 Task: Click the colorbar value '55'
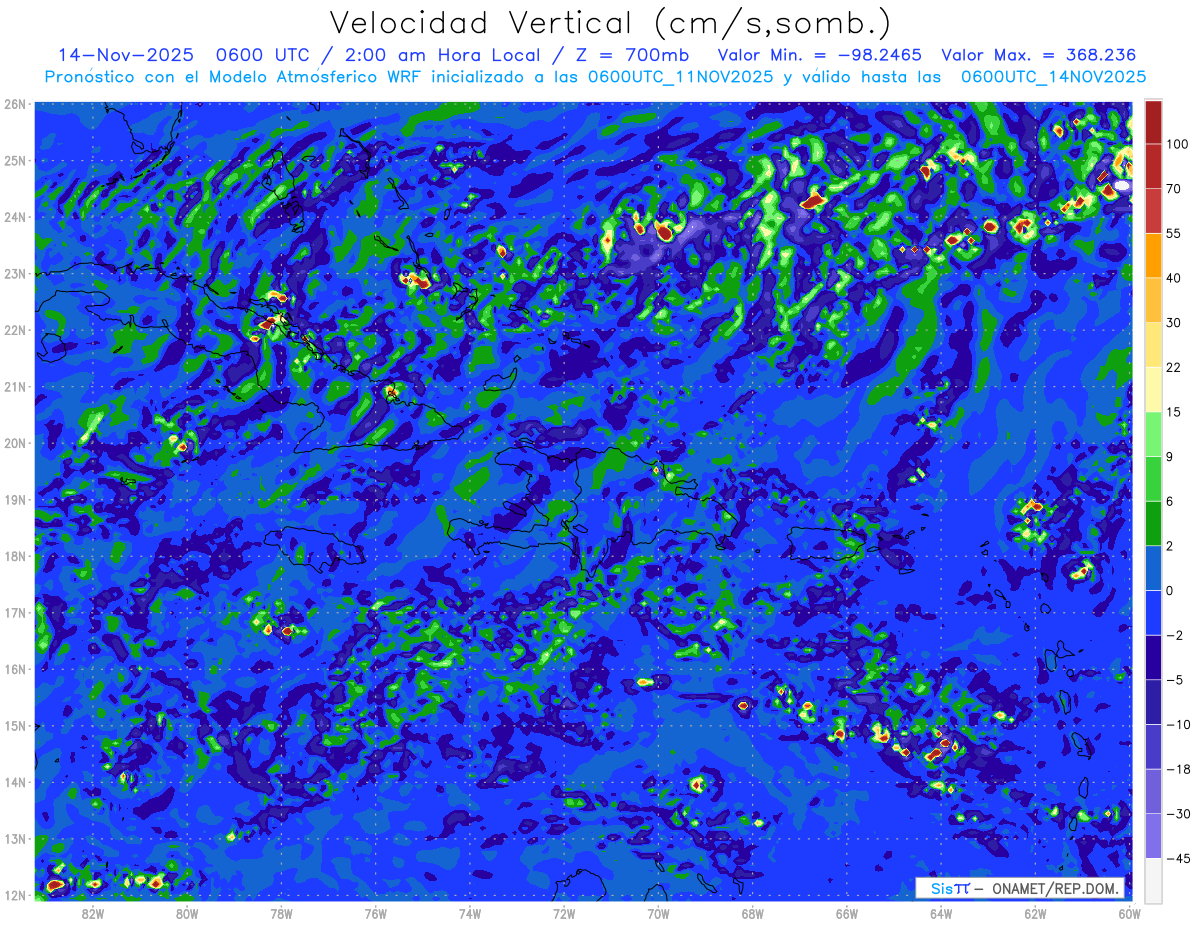pos(1174,233)
